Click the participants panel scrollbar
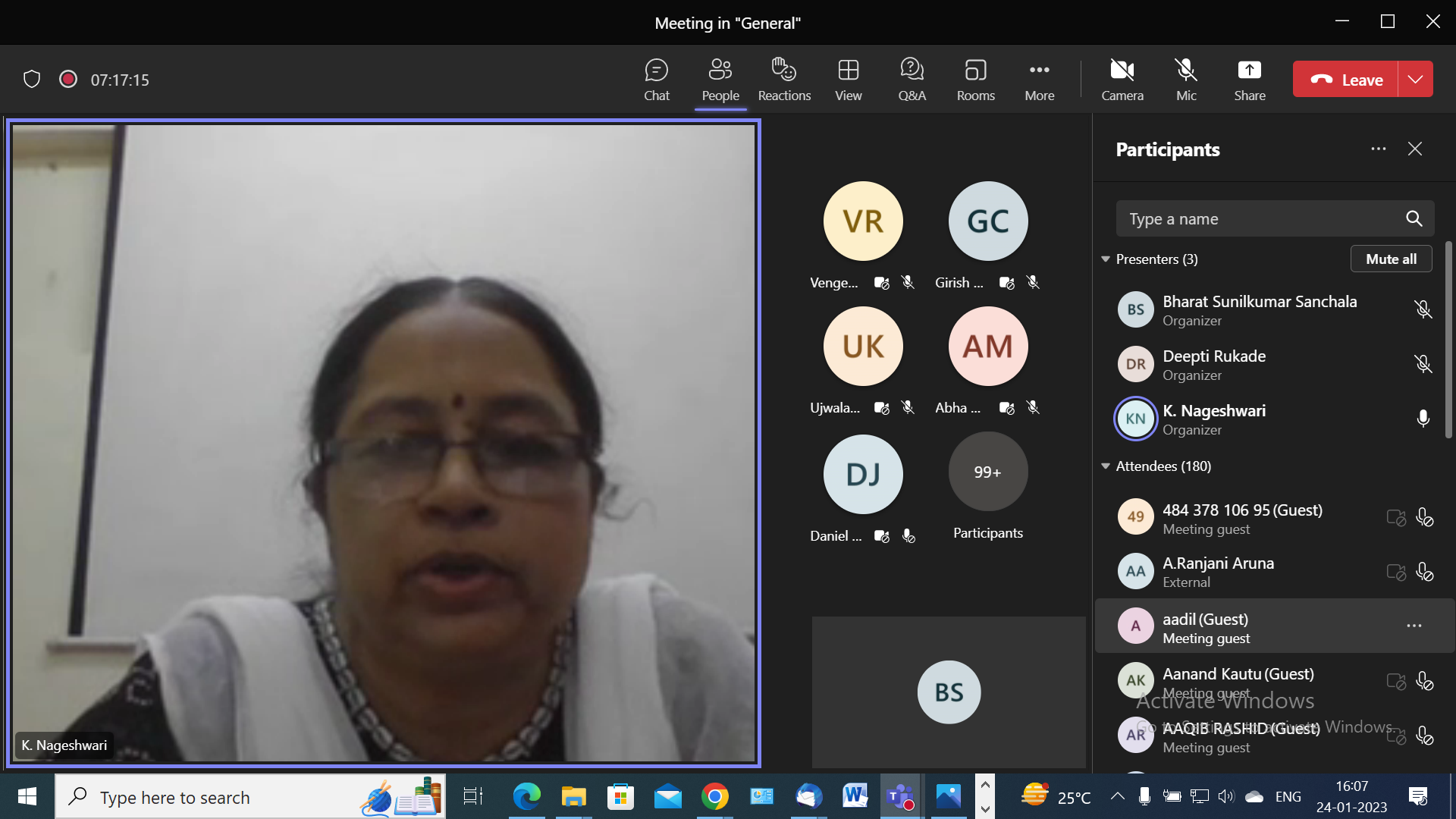This screenshot has width=1456, height=819. point(1448,339)
